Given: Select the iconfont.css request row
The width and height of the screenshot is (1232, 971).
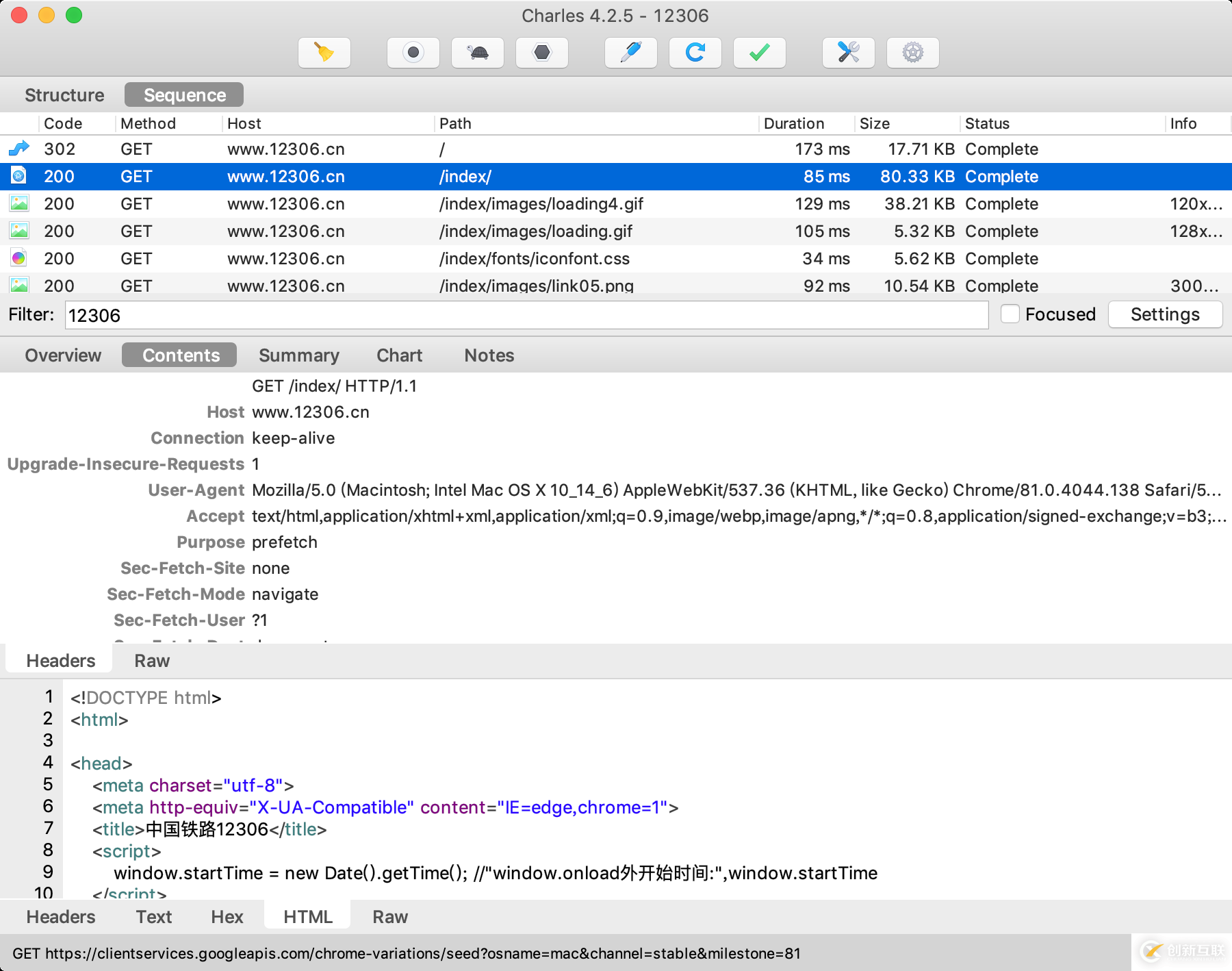Looking at the screenshot, I should (534, 259).
